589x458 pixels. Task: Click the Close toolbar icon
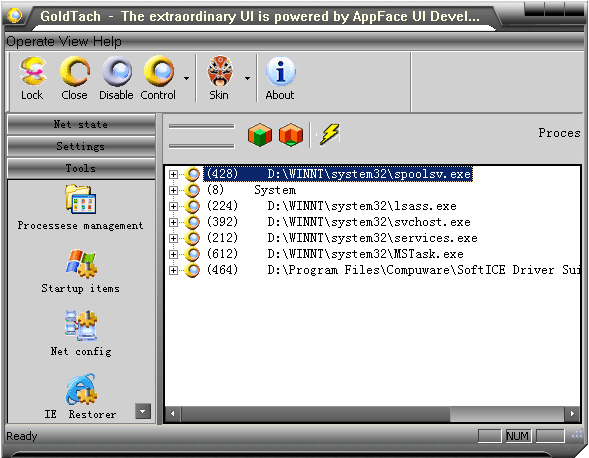tap(74, 71)
